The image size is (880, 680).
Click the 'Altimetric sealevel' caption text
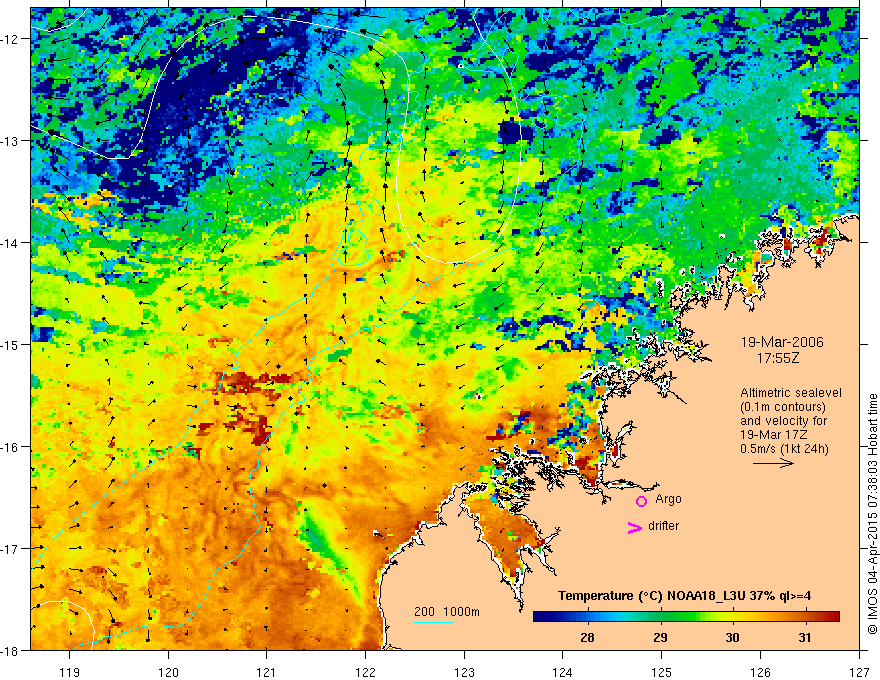pyautogui.click(x=791, y=393)
